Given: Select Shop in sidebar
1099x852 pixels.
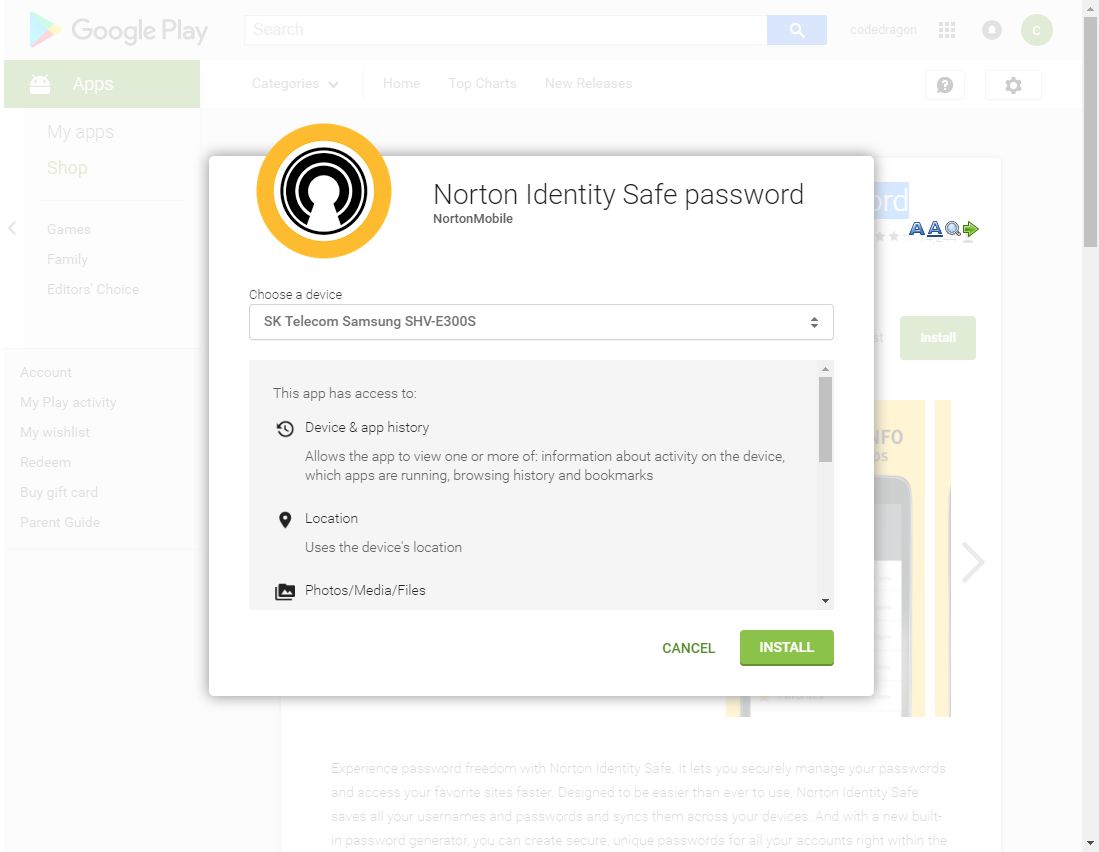Looking at the screenshot, I should [67, 167].
